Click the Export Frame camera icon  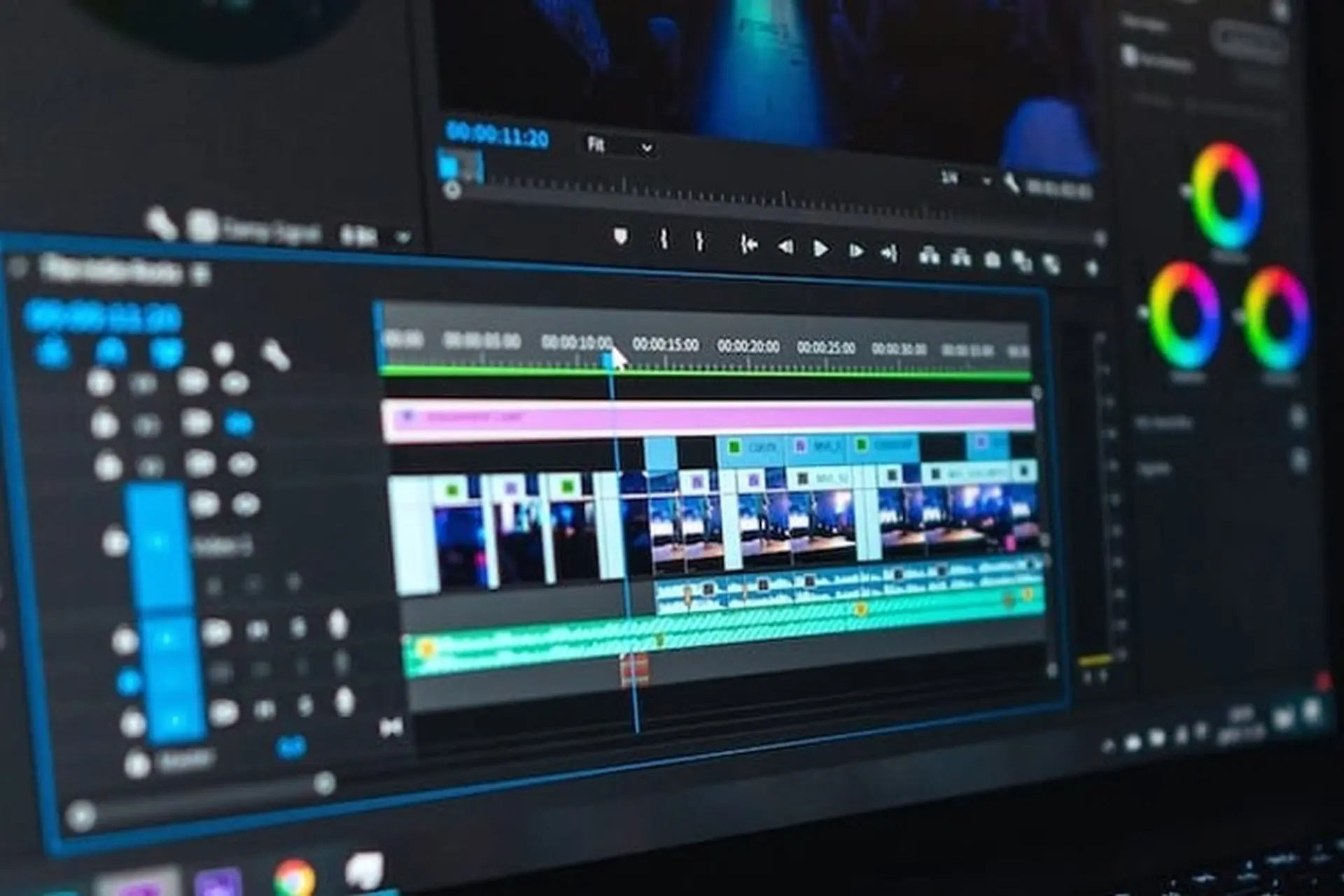[992, 260]
